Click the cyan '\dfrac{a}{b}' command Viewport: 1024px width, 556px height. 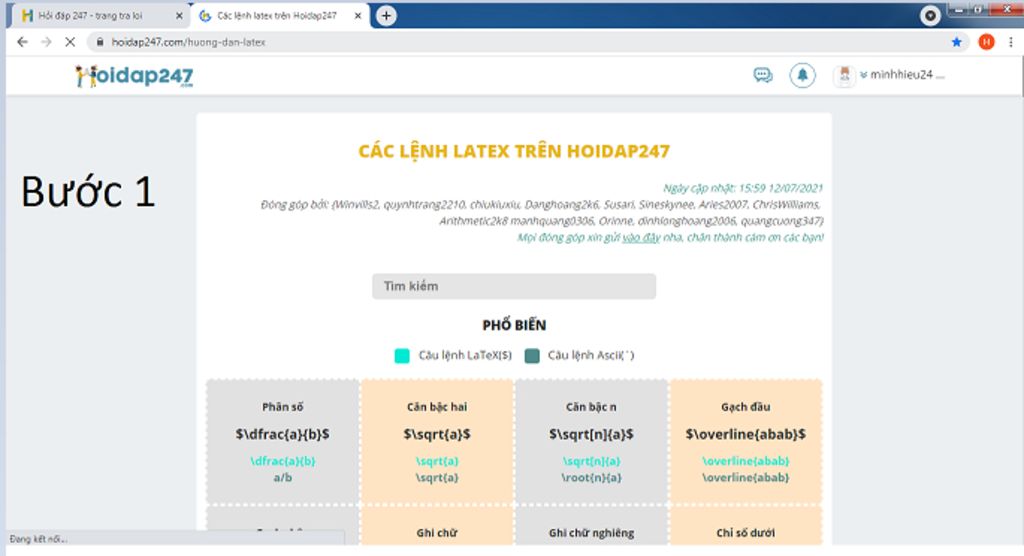283,461
